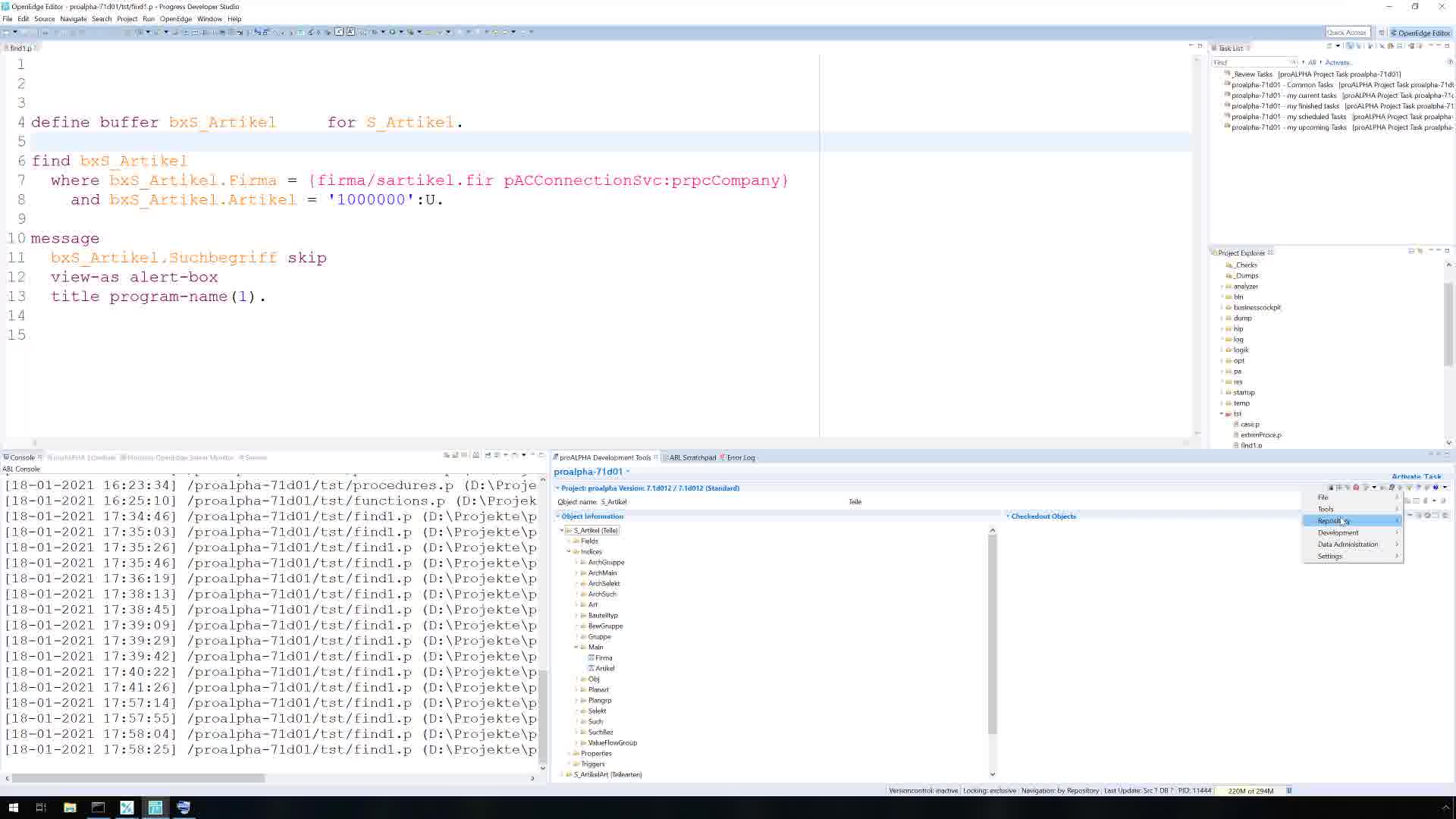Screen dimensions: 1456x819
Task: Open the Development submenu entry
Action: tap(1353, 532)
